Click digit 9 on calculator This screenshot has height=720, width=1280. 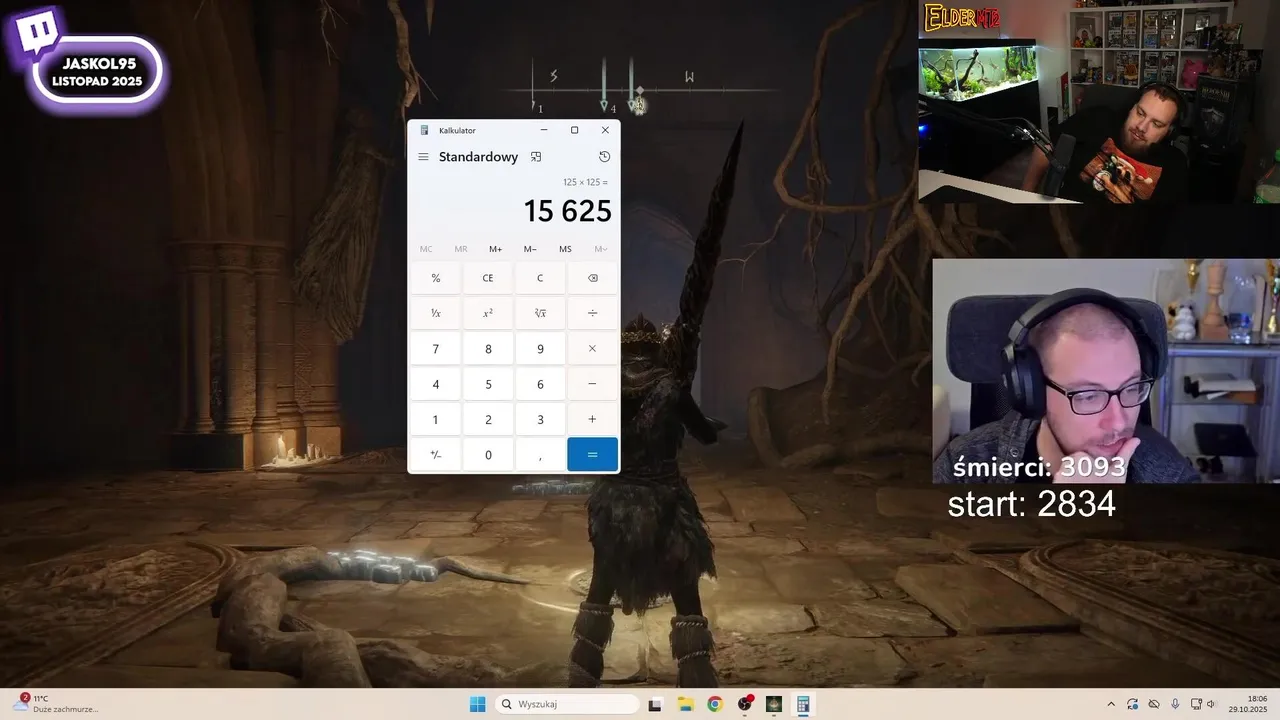[x=540, y=349]
